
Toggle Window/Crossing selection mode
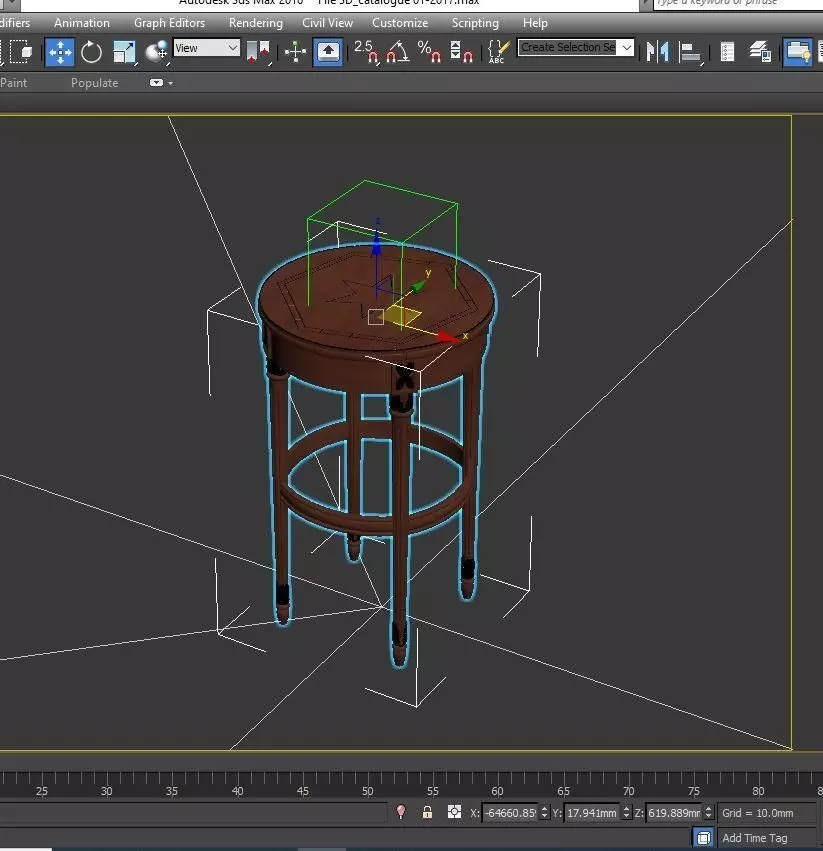[22, 52]
